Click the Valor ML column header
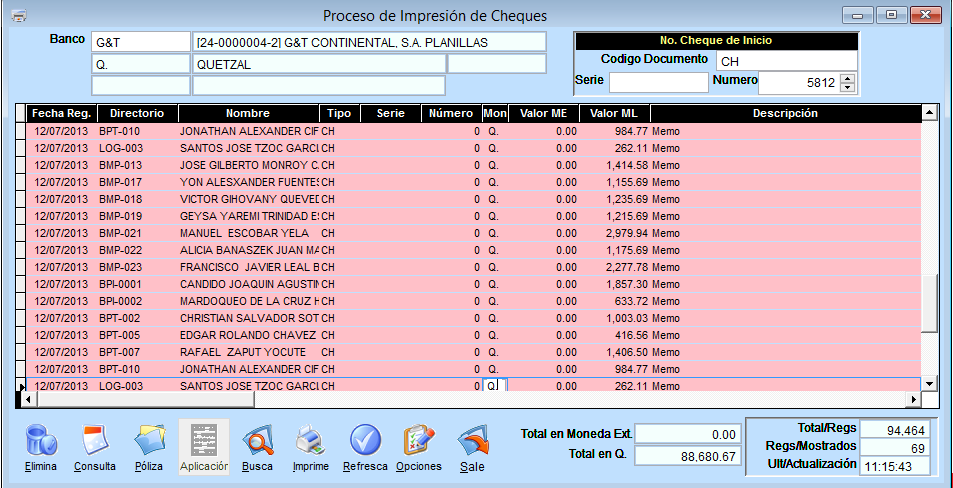This screenshot has height=488, width=953. pos(613,113)
